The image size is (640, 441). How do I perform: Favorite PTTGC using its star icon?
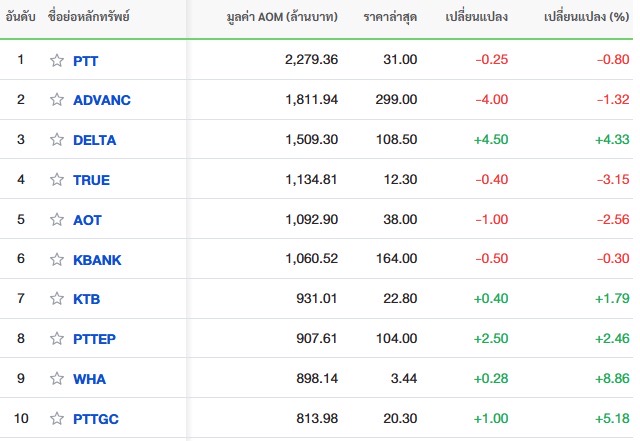tap(57, 419)
